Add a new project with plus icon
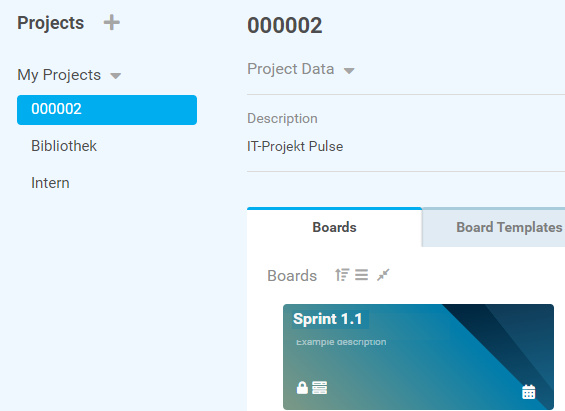 [112, 23]
